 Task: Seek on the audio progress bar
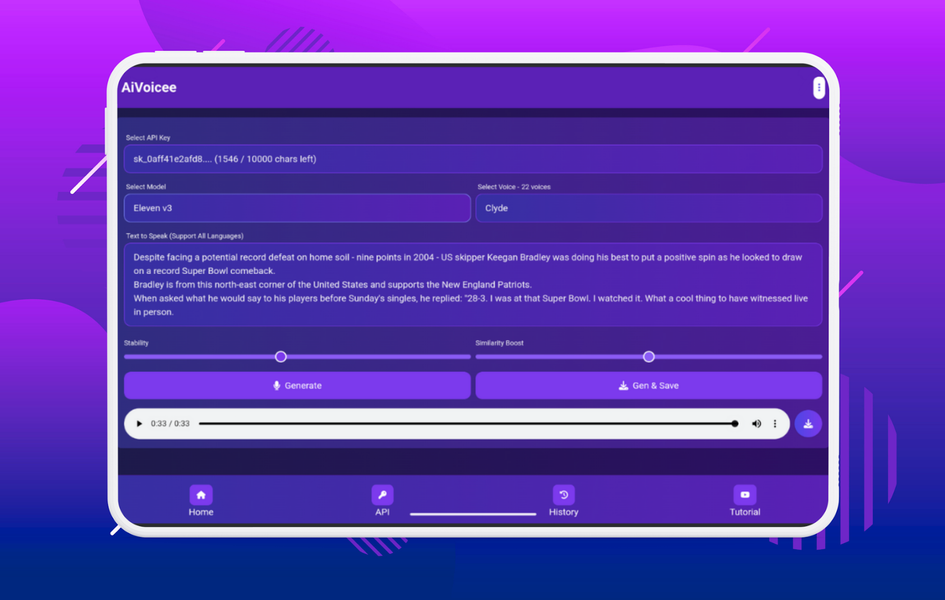pyautogui.click(x=468, y=423)
